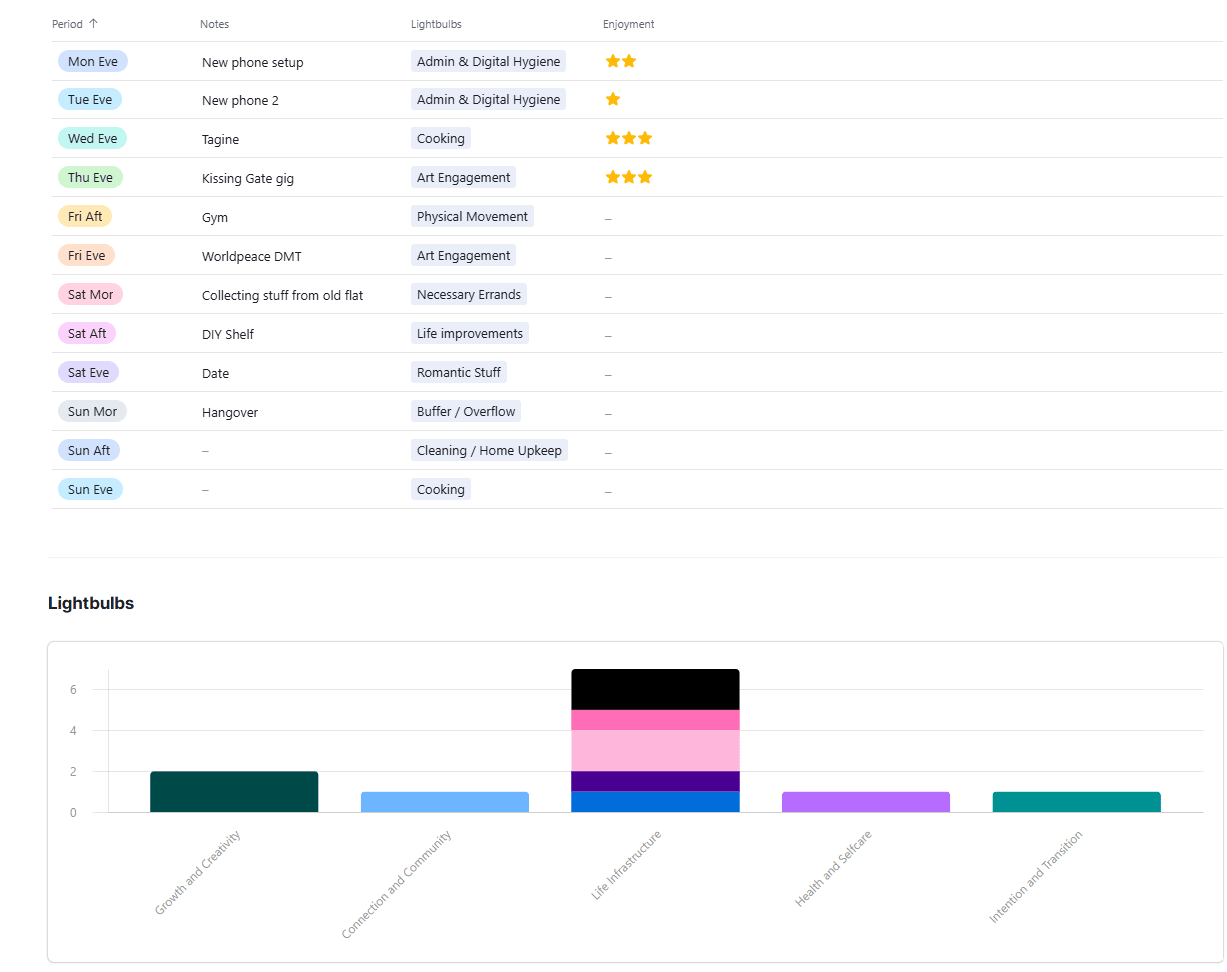Click the Lightbulbs chart heading
The image size is (1227, 972).
click(x=91, y=603)
